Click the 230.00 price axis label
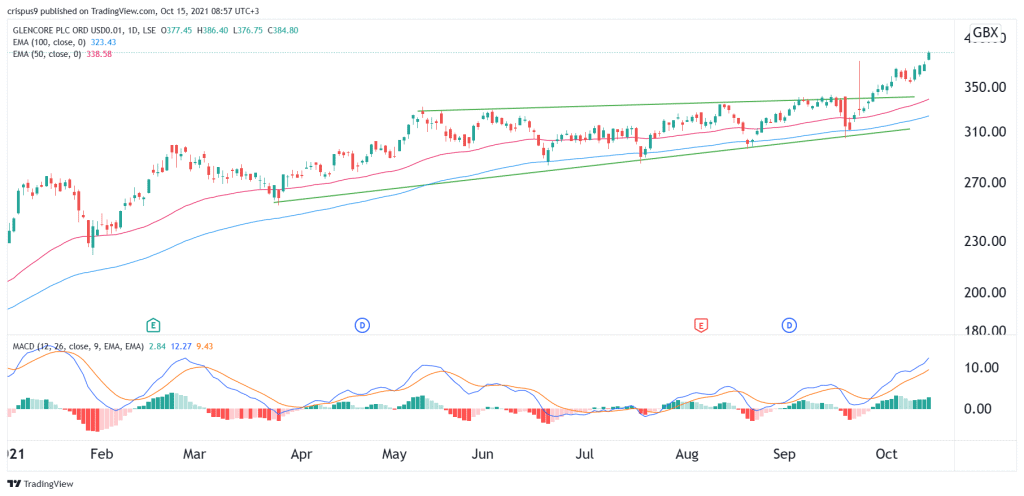The image size is (1024, 496). 987,241
